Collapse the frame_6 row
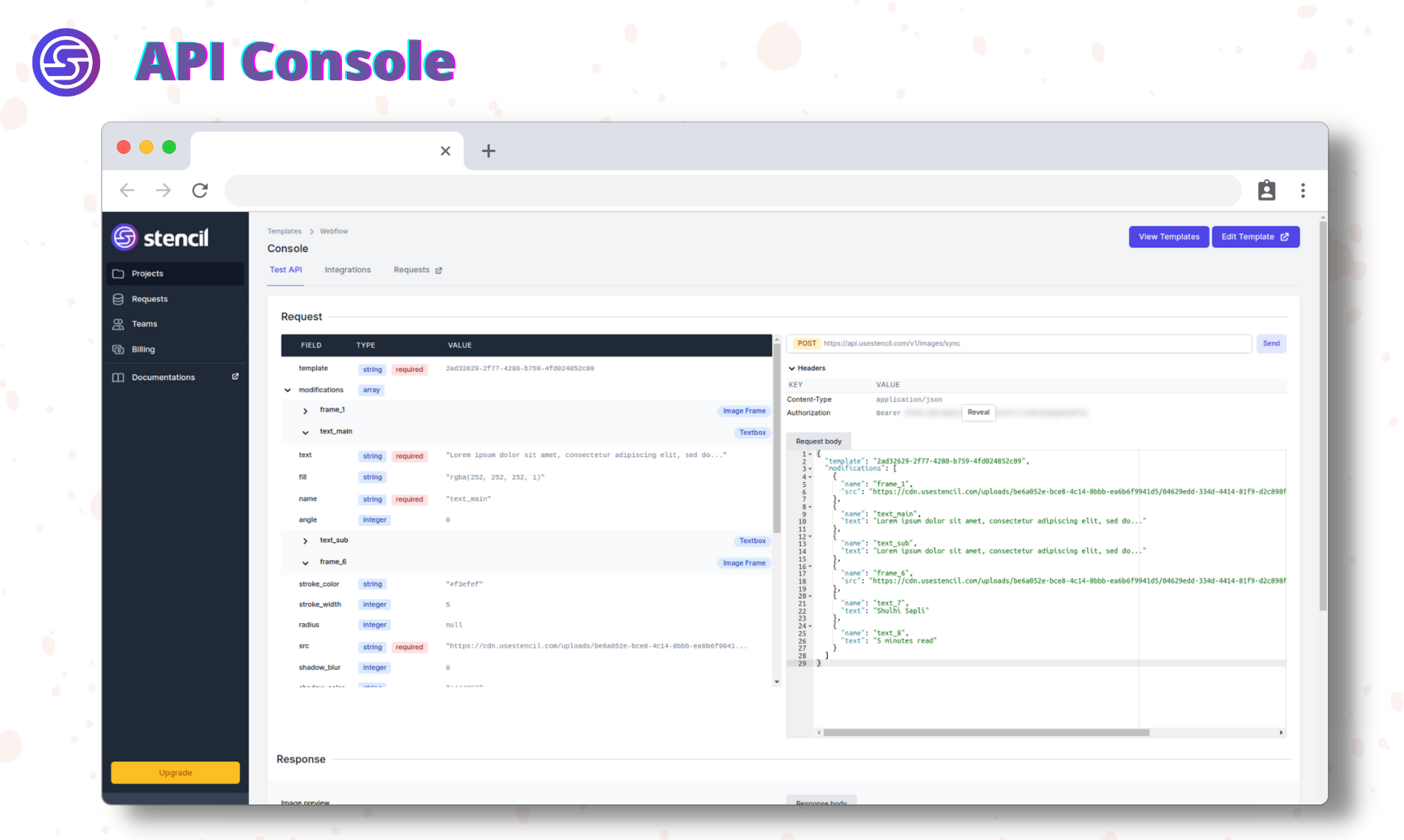 click(x=305, y=563)
